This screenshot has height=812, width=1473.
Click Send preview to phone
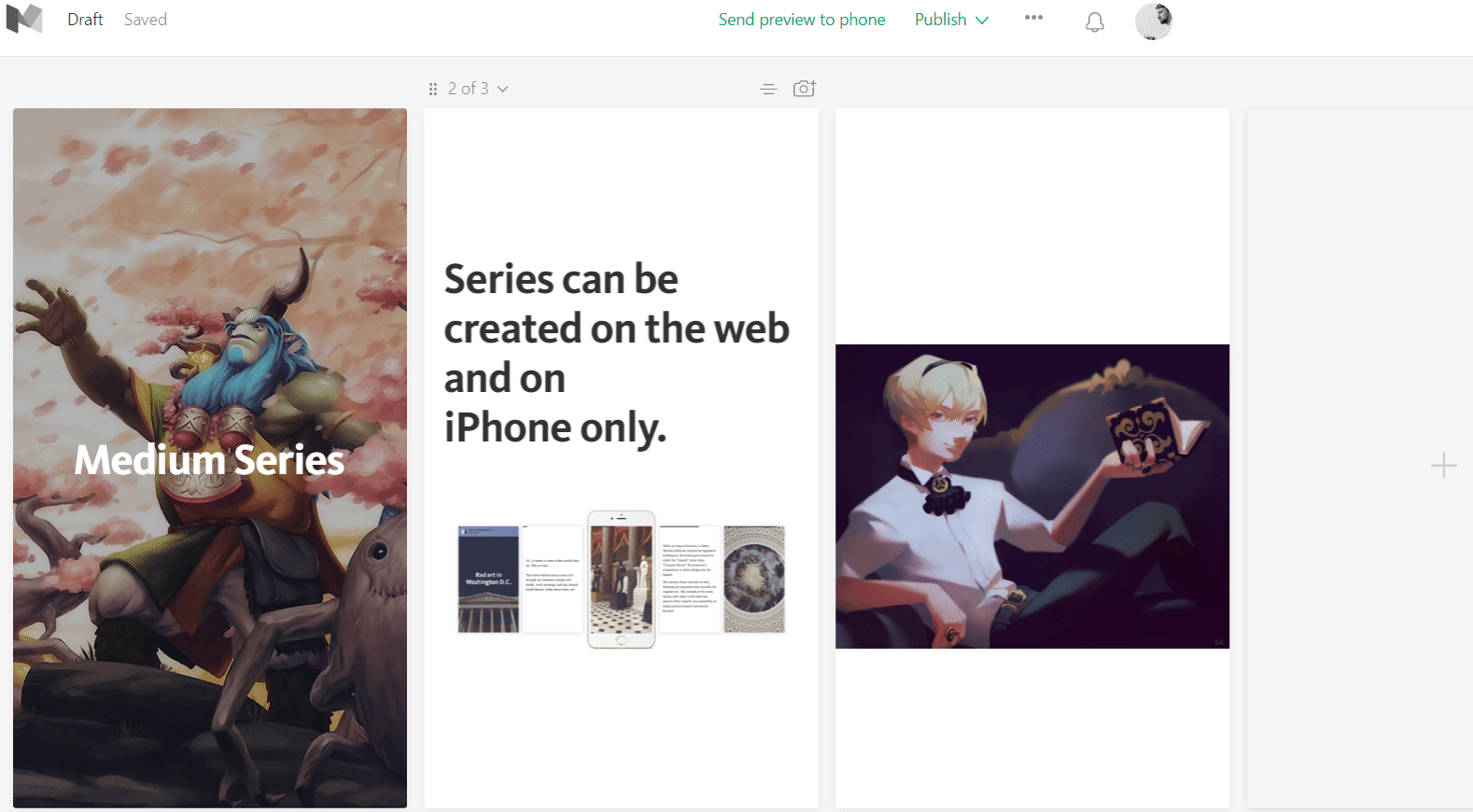(x=801, y=20)
